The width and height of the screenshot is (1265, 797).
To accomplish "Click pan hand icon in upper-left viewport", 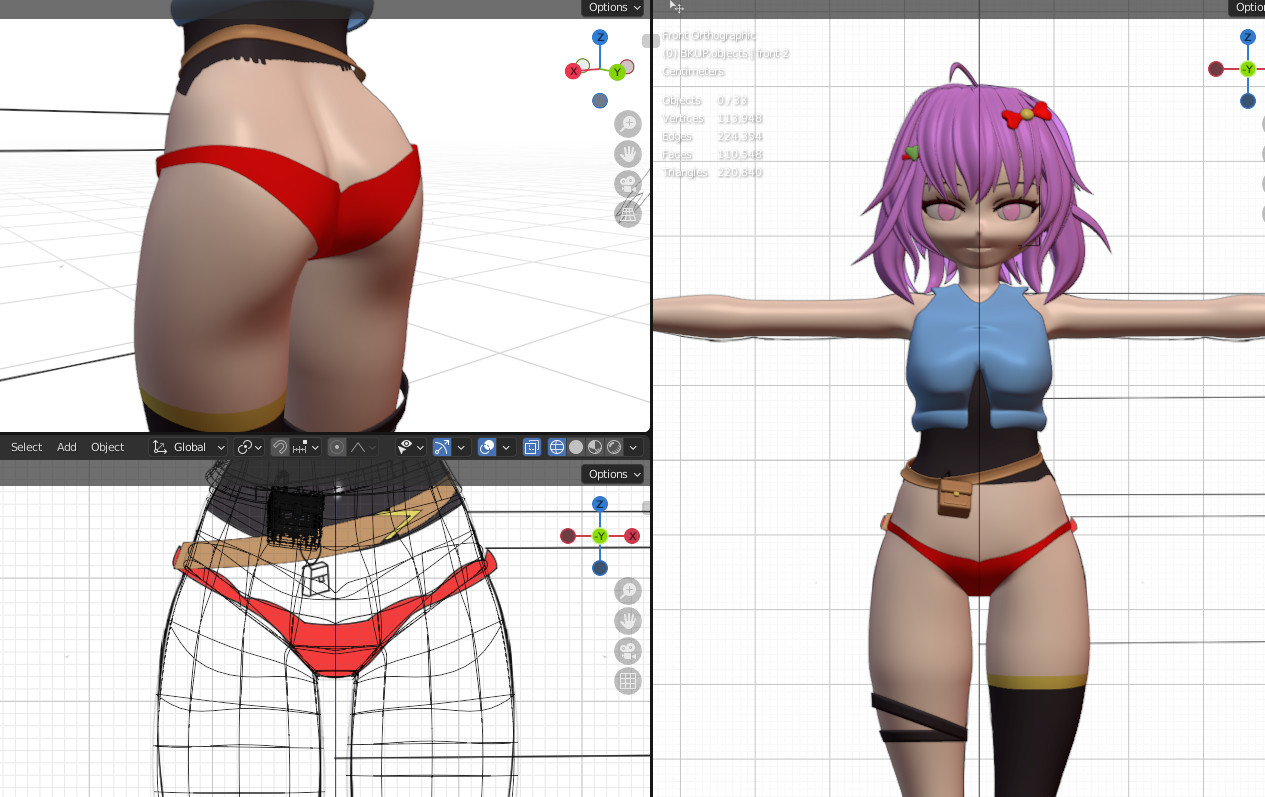I will coord(628,154).
